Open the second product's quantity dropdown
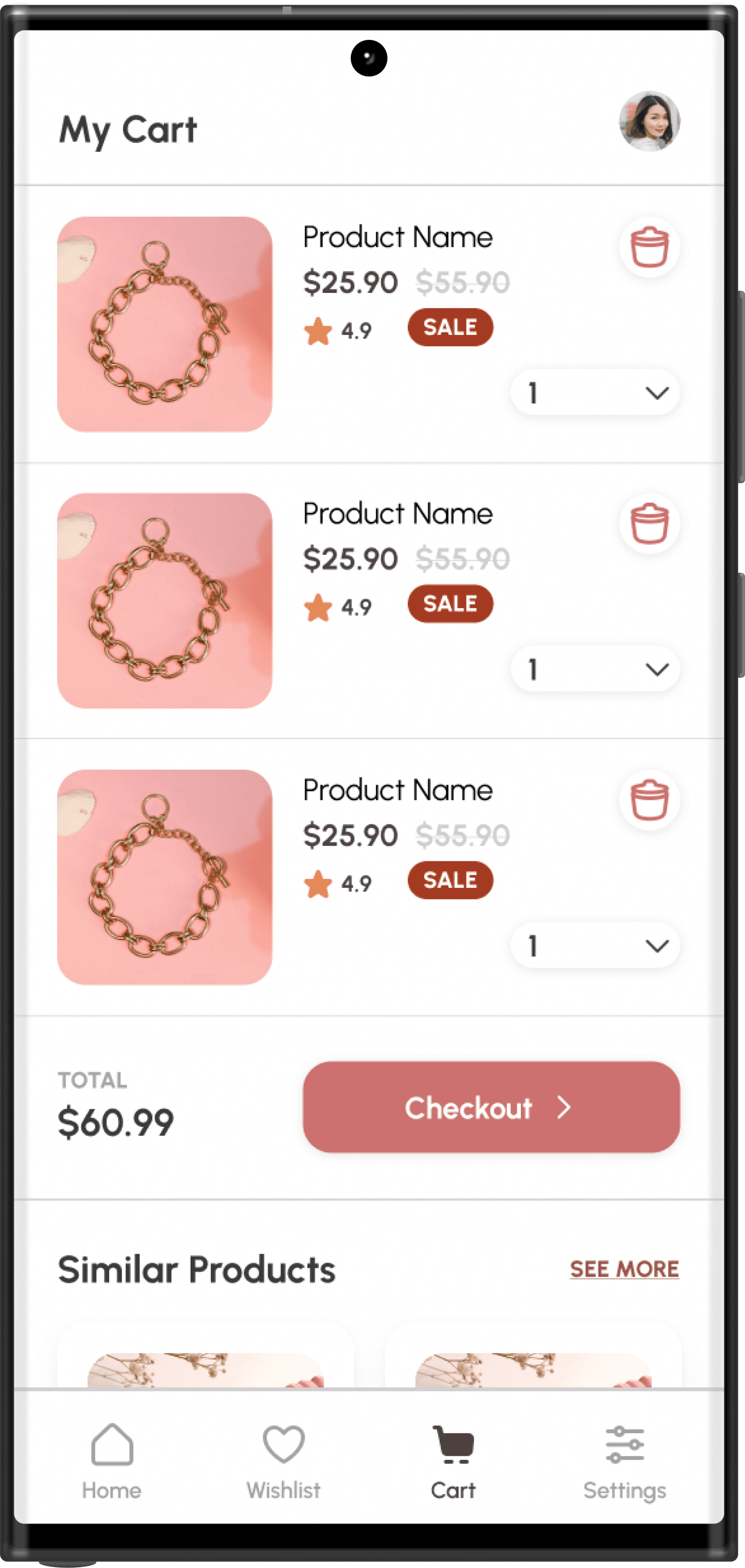This screenshot has height=1568, width=745. (x=595, y=669)
